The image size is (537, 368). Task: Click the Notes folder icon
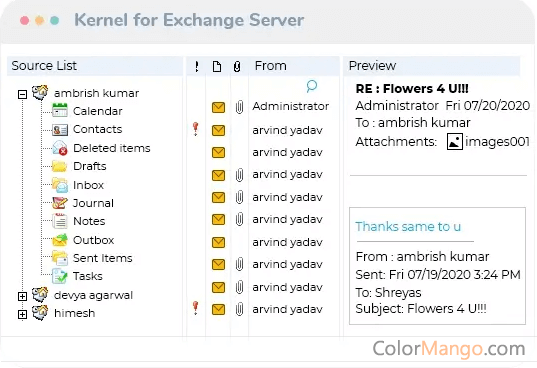pyautogui.click(x=60, y=221)
